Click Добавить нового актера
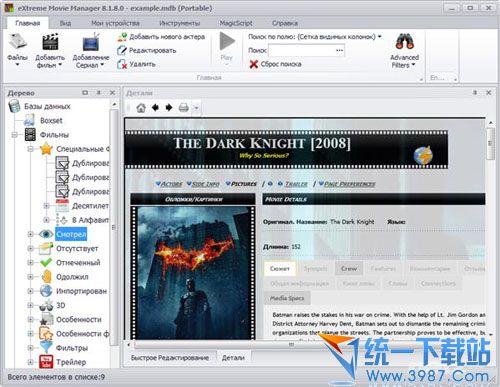 click(161, 37)
